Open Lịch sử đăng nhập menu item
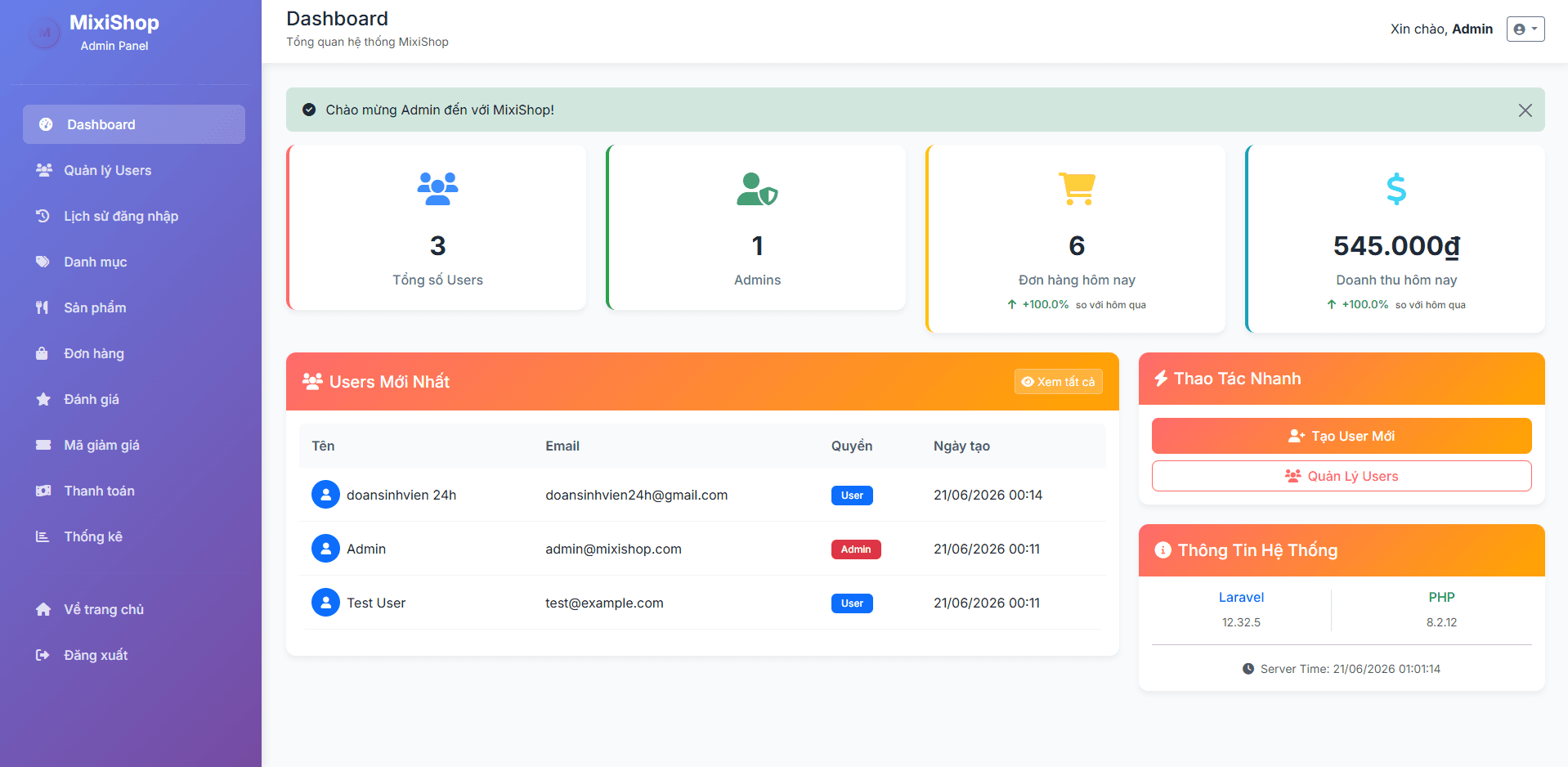This screenshot has height=767, width=1568. (x=134, y=216)
